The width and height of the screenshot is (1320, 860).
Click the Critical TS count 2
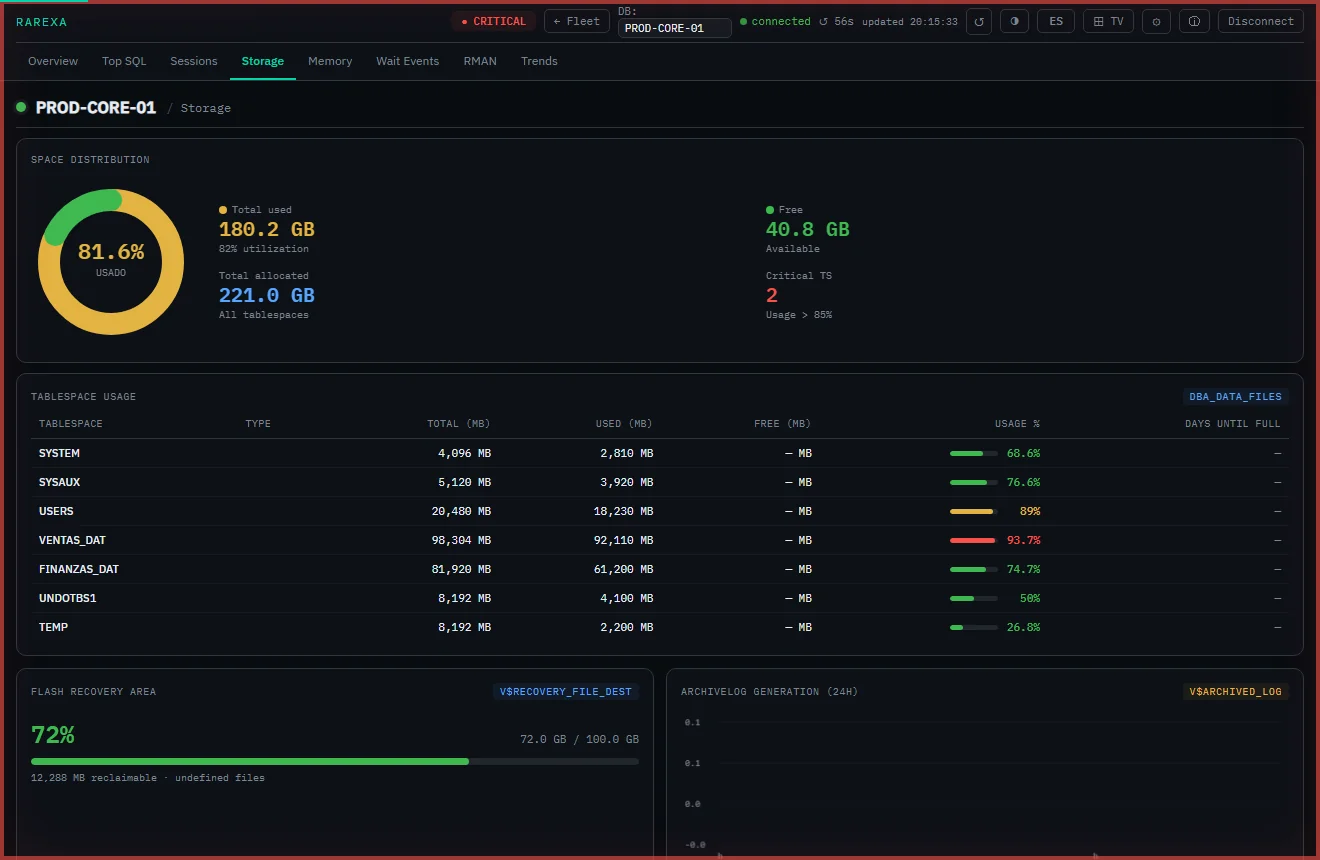pyautogui.click(x=772, y=295)
